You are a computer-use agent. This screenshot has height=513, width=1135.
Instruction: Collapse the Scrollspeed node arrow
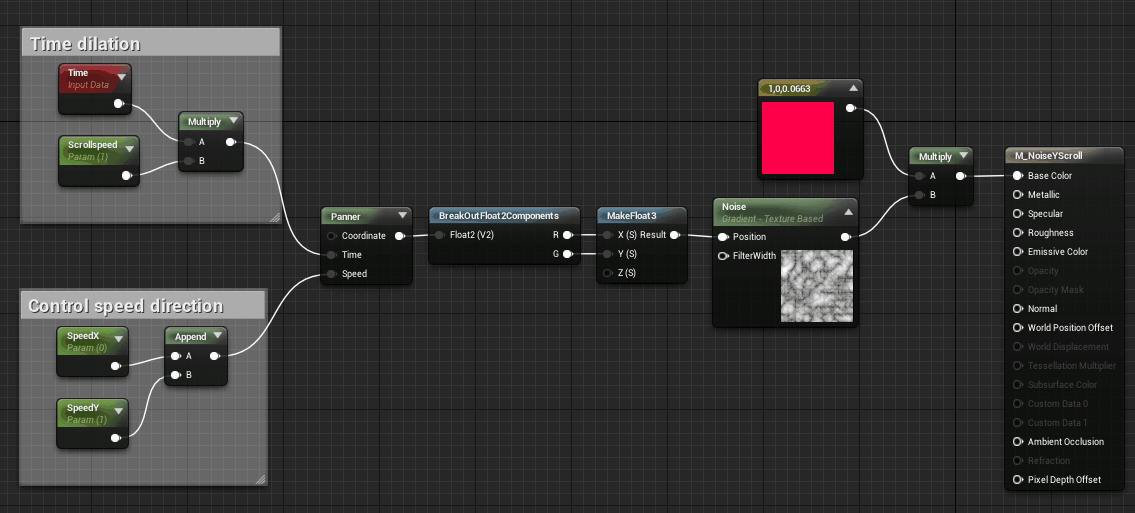(x=130, y=149)
